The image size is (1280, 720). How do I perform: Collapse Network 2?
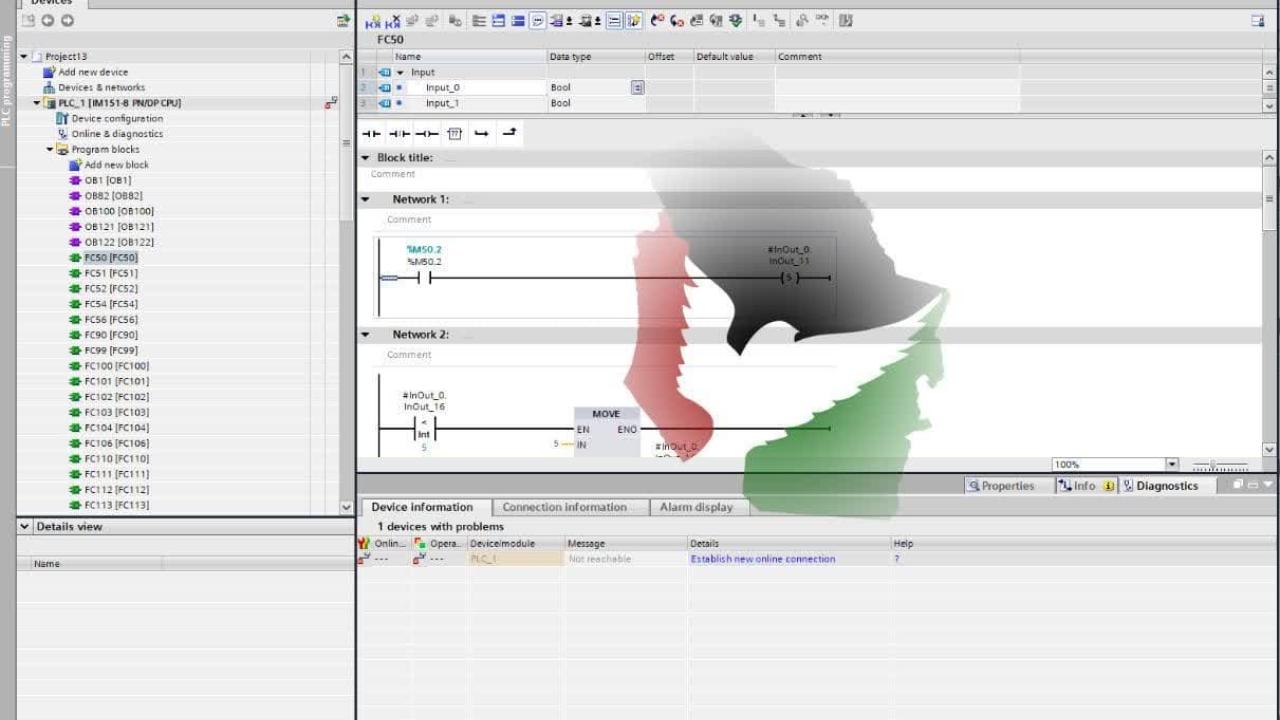[365, 334]
